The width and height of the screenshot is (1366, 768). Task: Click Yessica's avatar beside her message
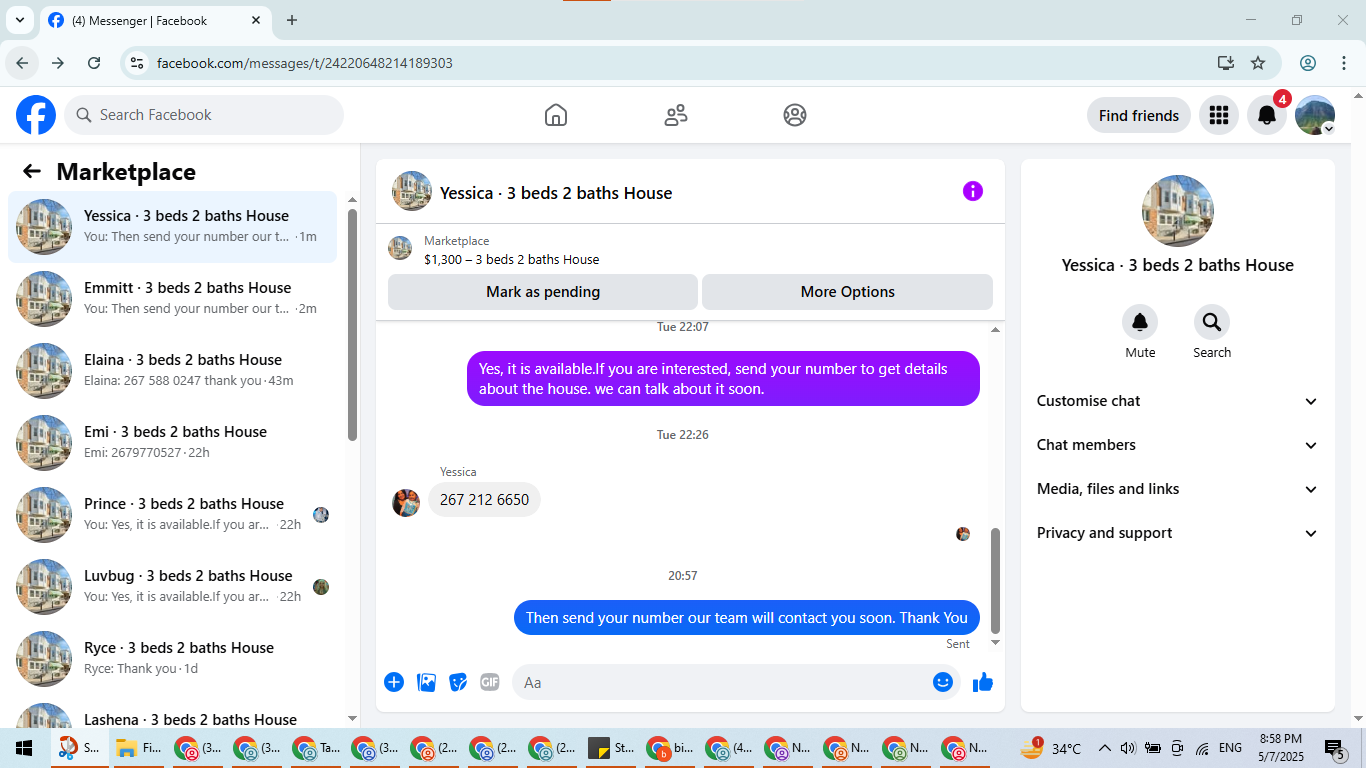(x=406, y=502)
